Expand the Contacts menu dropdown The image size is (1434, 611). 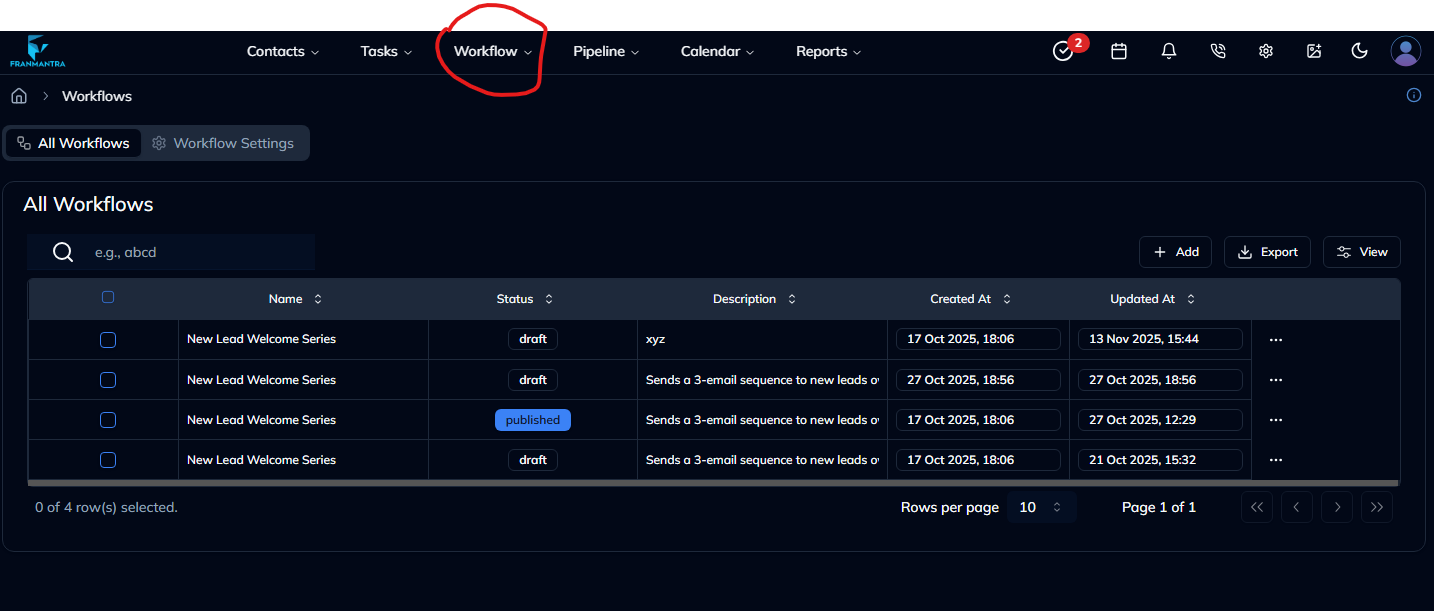(x=283, y=52)
